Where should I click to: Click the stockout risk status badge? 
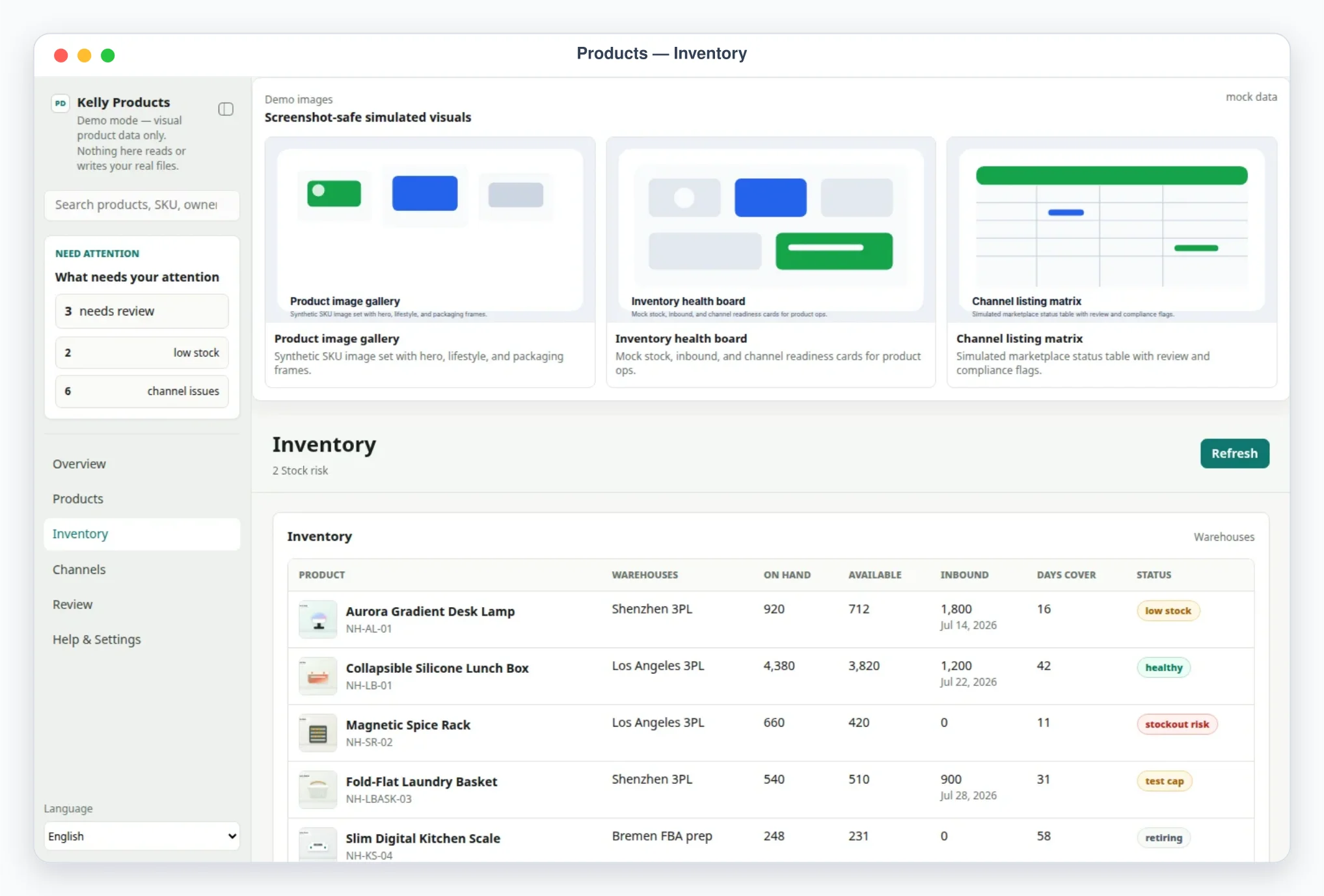[x=1176, y=724]
